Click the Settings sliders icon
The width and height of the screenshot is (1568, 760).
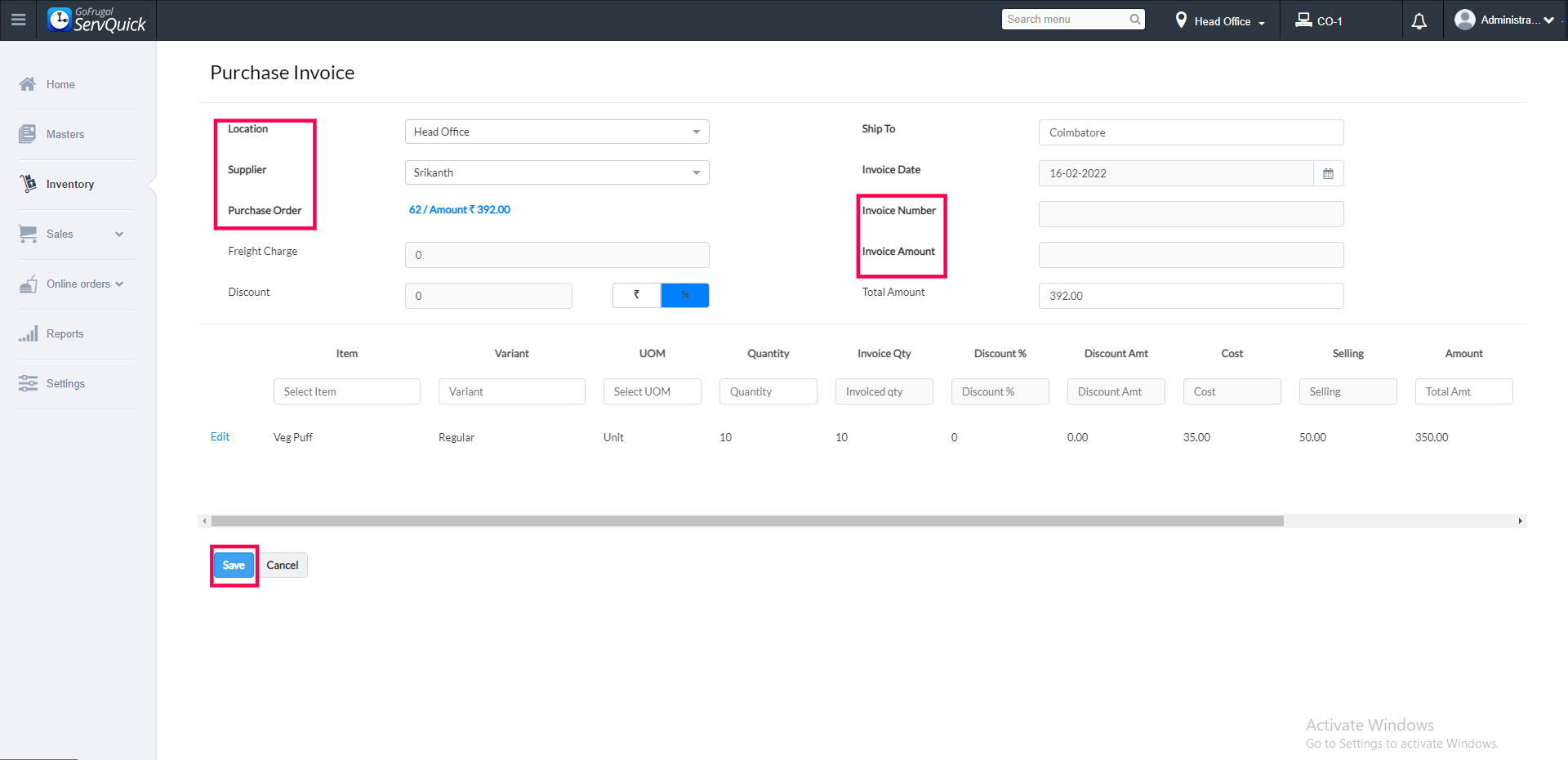pyautogui.click(x=29, y=383)
